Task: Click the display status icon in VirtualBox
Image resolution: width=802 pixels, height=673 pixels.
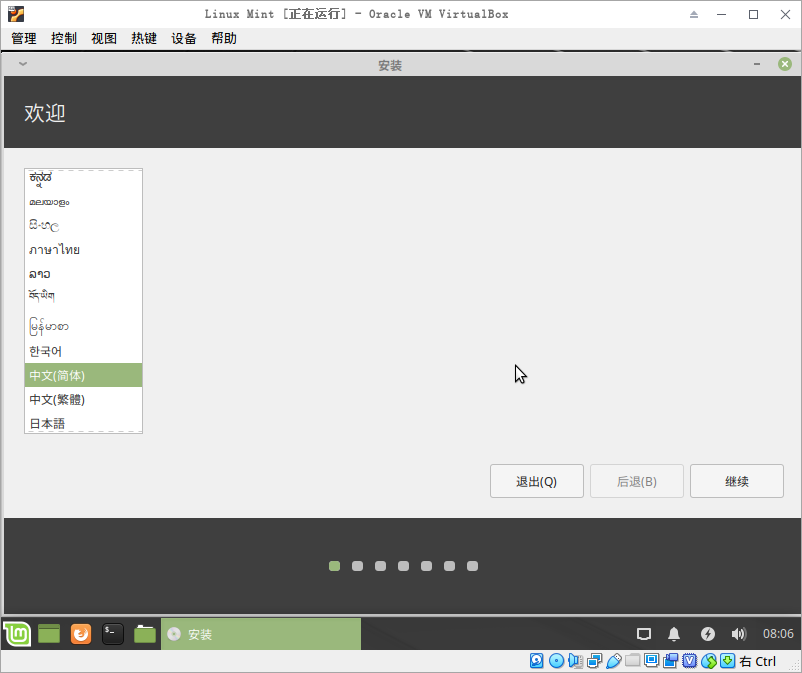Action: 649,660
